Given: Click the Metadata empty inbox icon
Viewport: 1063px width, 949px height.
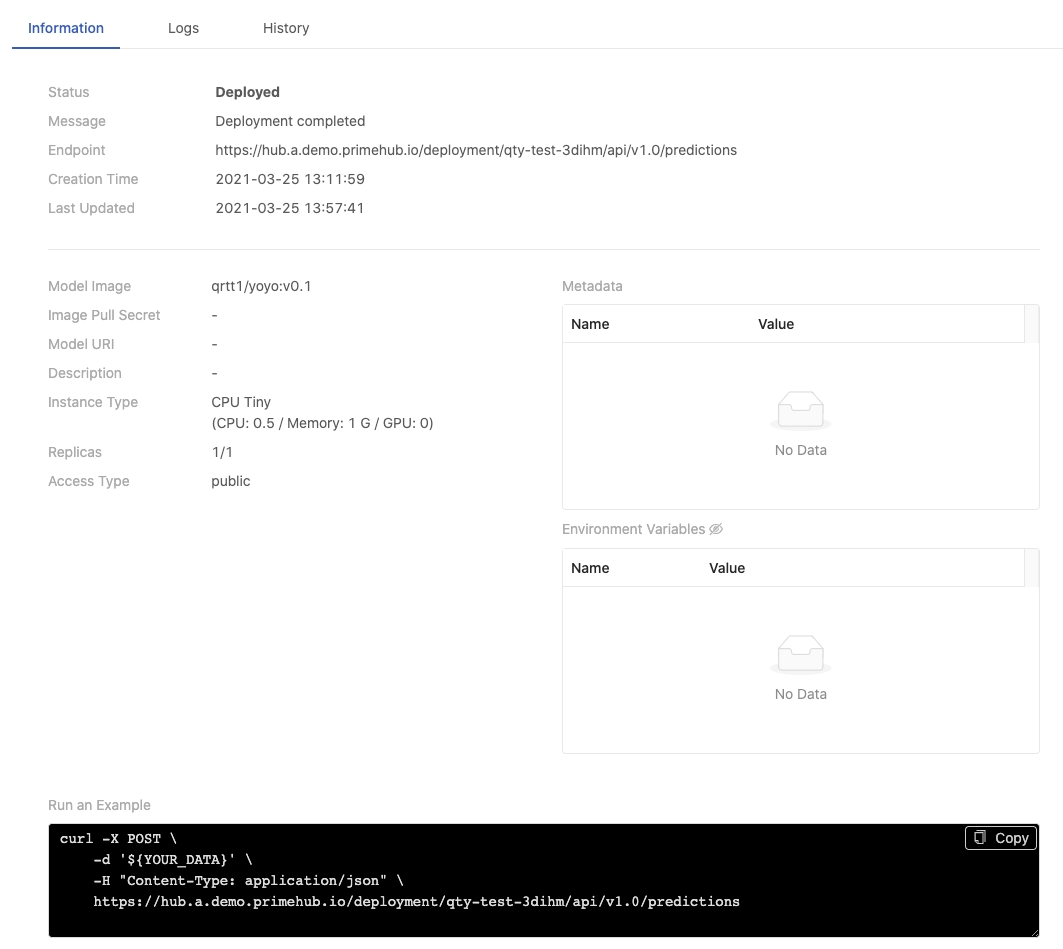Looking at the screenshot, I should coord(801,410).
